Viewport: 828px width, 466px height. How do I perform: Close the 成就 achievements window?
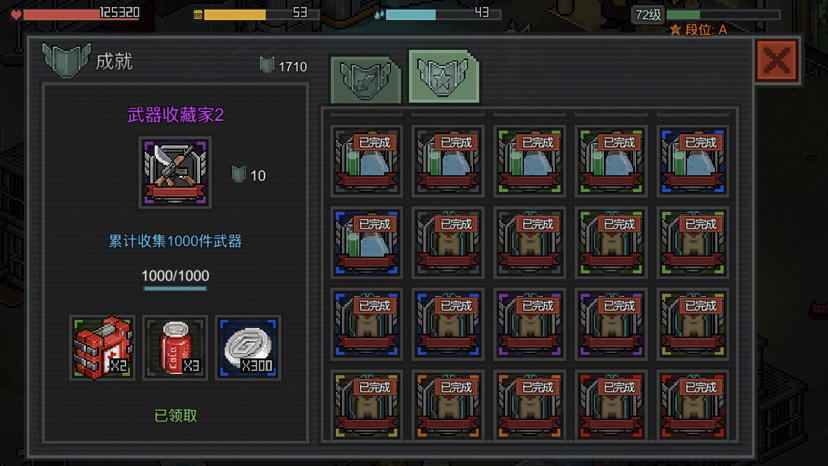pos(776,61)
